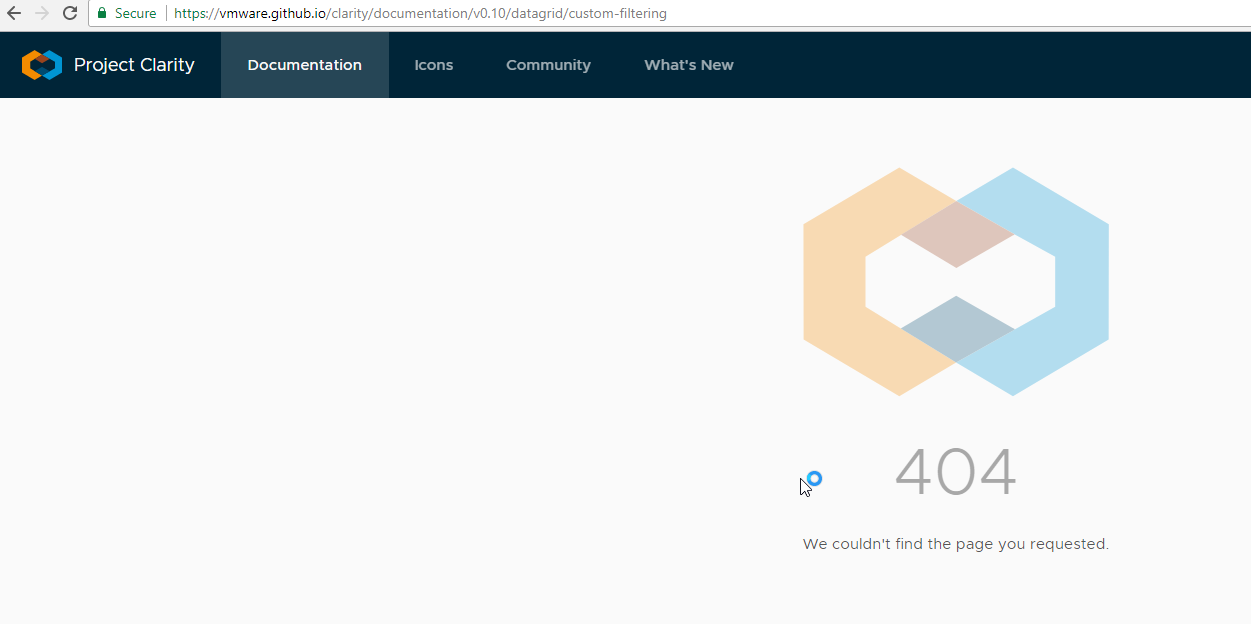Click the small blue loading circle near cursor
Screen dimensions: 1251x624
pyautogui.click(x=813, y=478)
